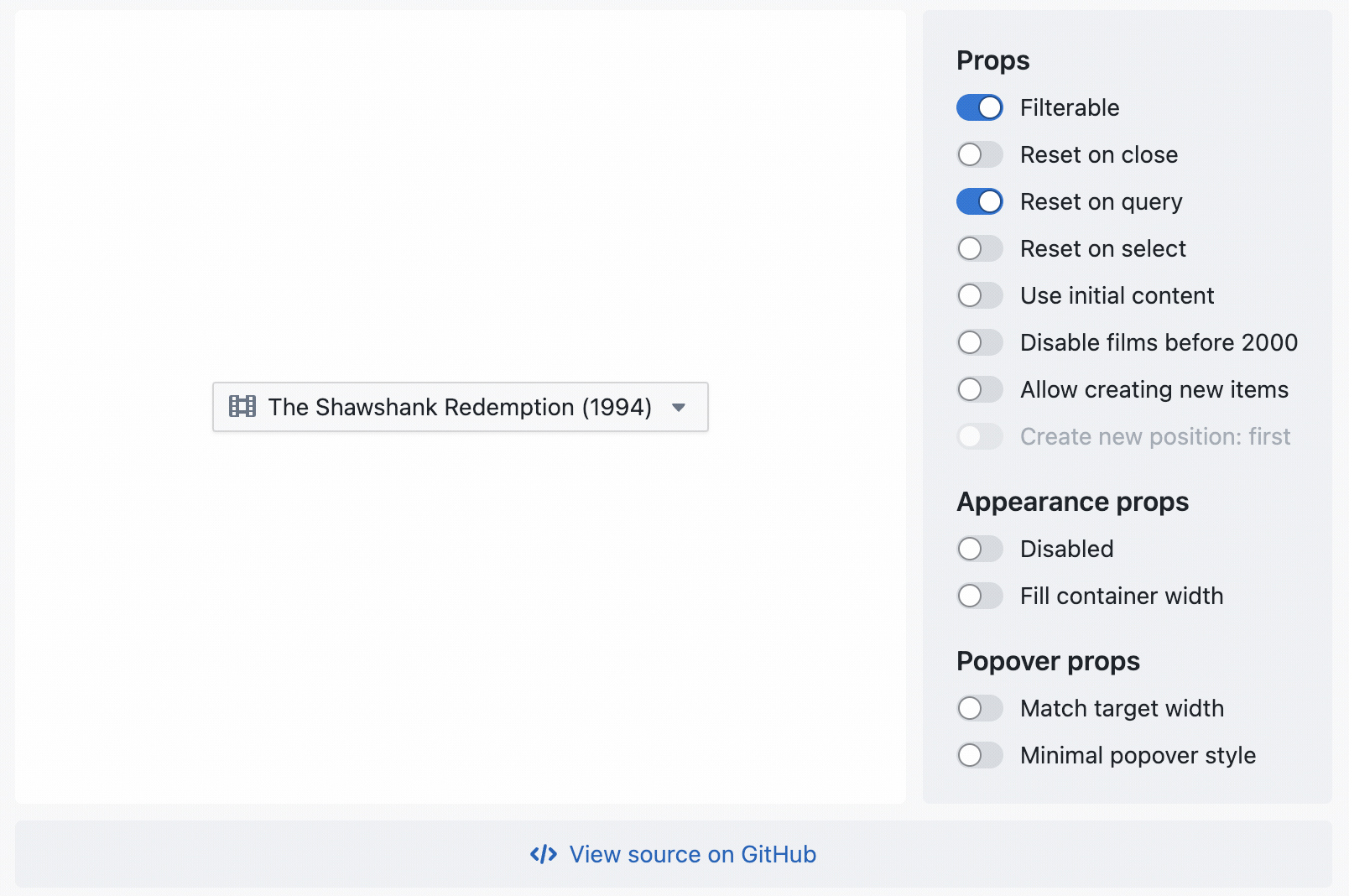Open the Shawshank Redemption film dropdown
The image size is (1349, 896).
(x=460, y=407)
